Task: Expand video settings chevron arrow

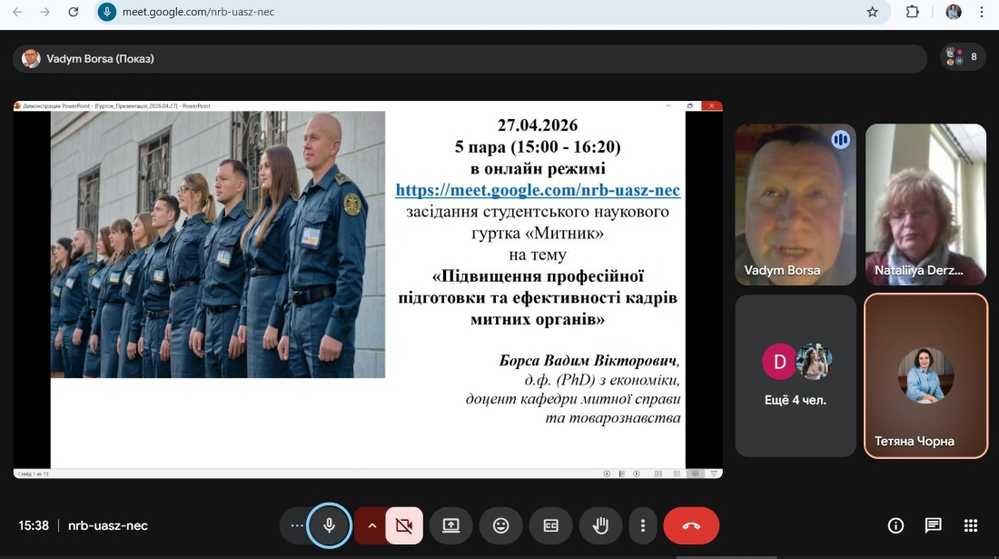Action: (x=372, y=525)
